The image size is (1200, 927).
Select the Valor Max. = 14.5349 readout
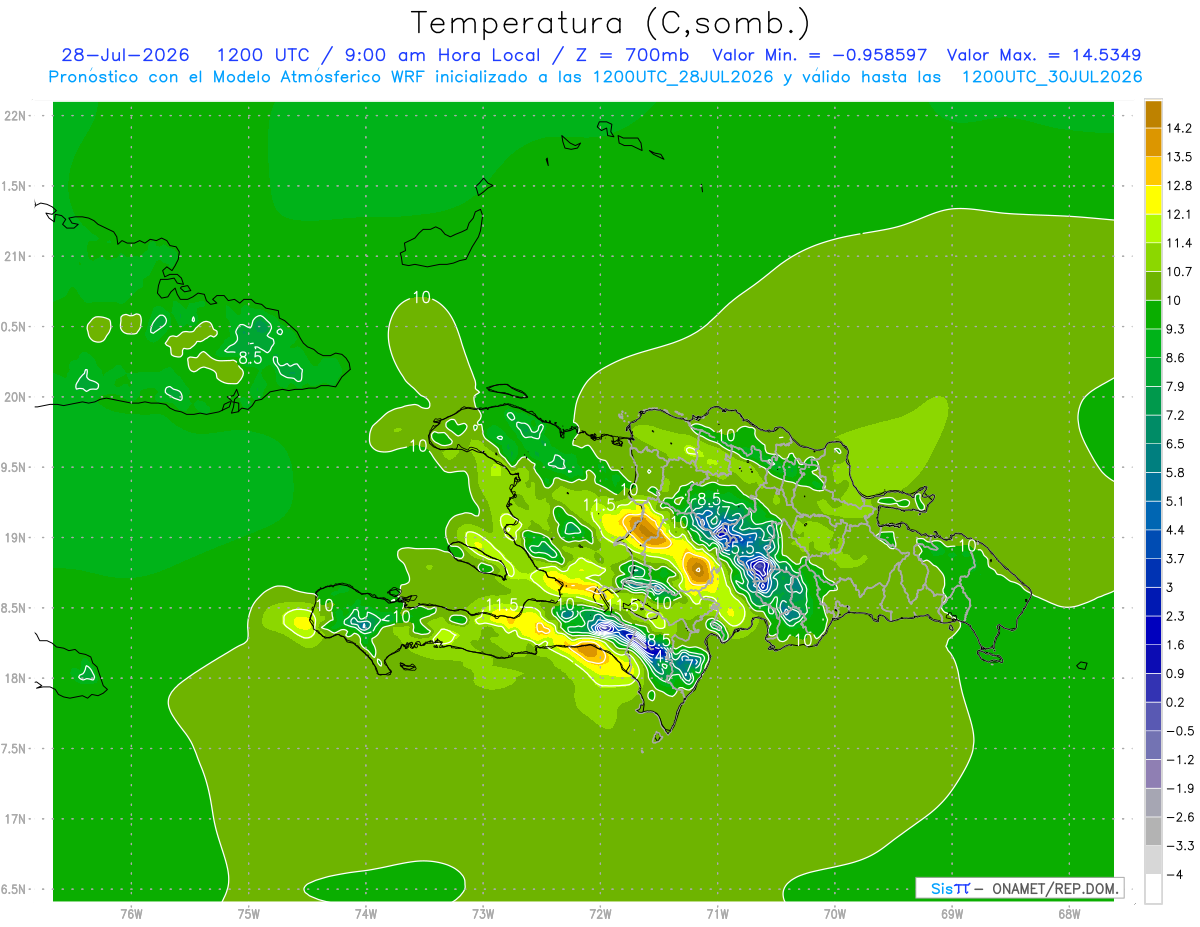click(1044, 55)
